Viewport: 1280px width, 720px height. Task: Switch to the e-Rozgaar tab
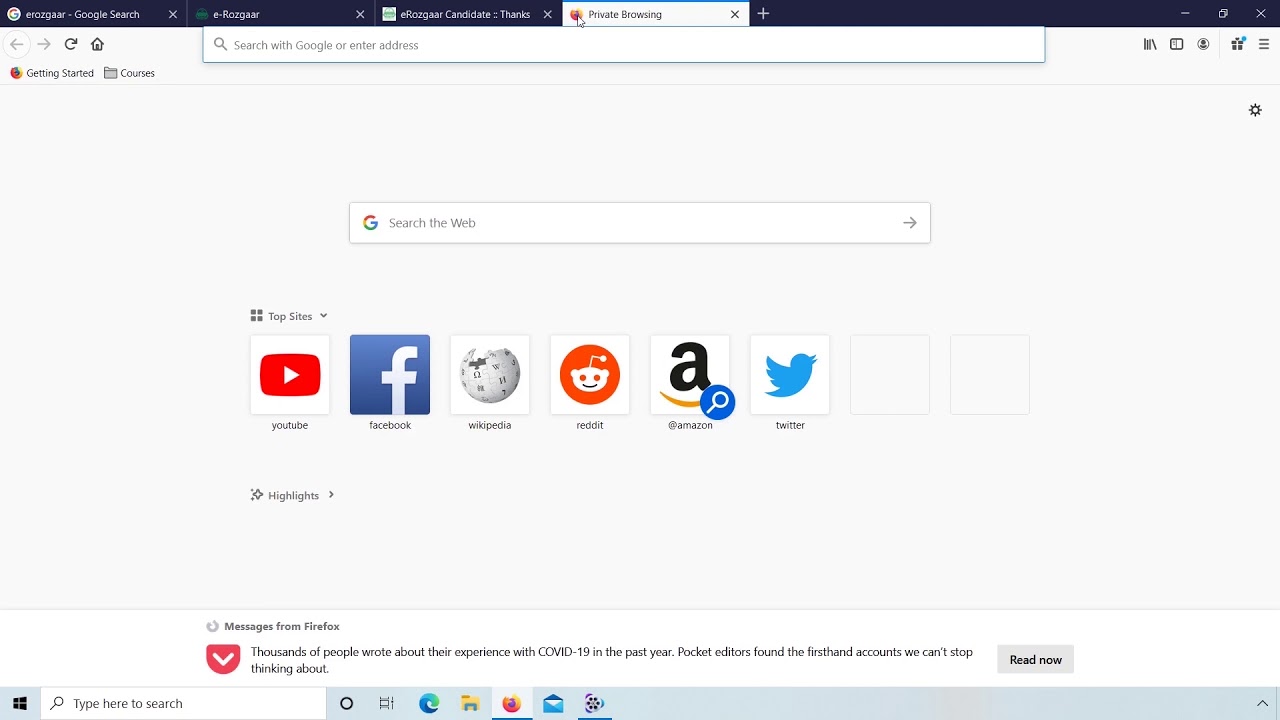coord(281,14)
